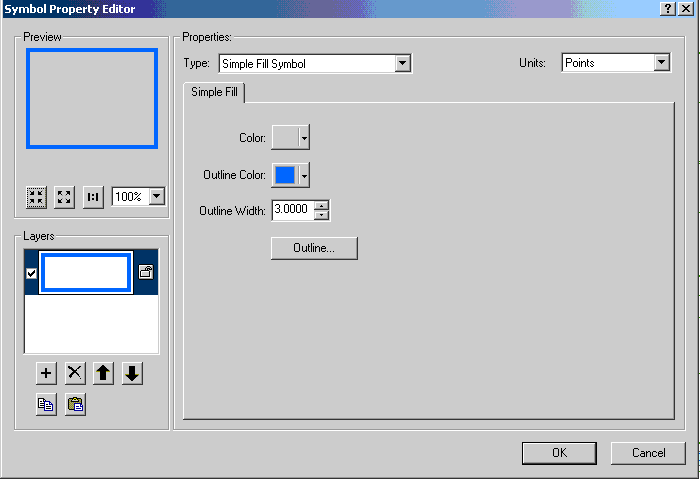The height and width of the screenshot is (479, 700).
Task: Add a new symbol layer
Action: tap(46, 373)
